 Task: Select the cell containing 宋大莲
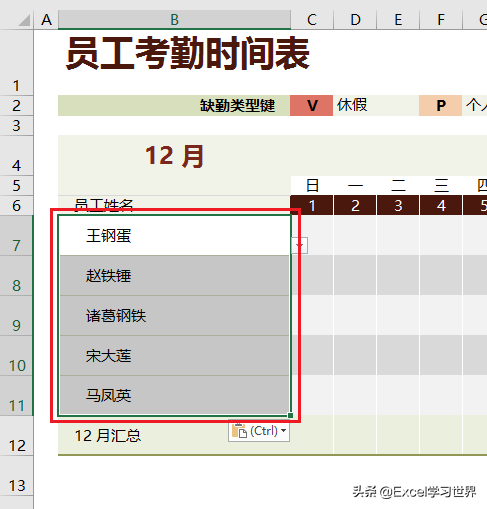tap(174, 356)
